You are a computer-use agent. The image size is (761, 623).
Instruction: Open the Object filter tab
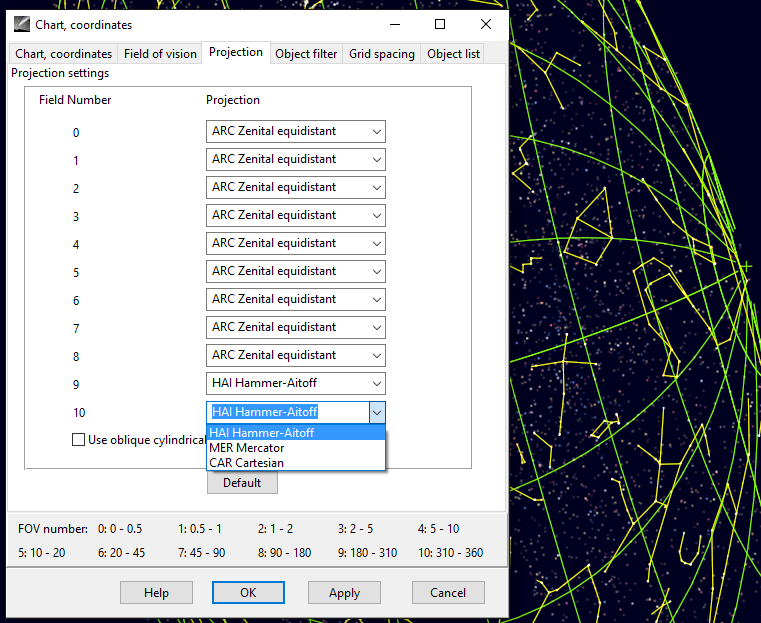pyautogui.click(x=306, y=53)
